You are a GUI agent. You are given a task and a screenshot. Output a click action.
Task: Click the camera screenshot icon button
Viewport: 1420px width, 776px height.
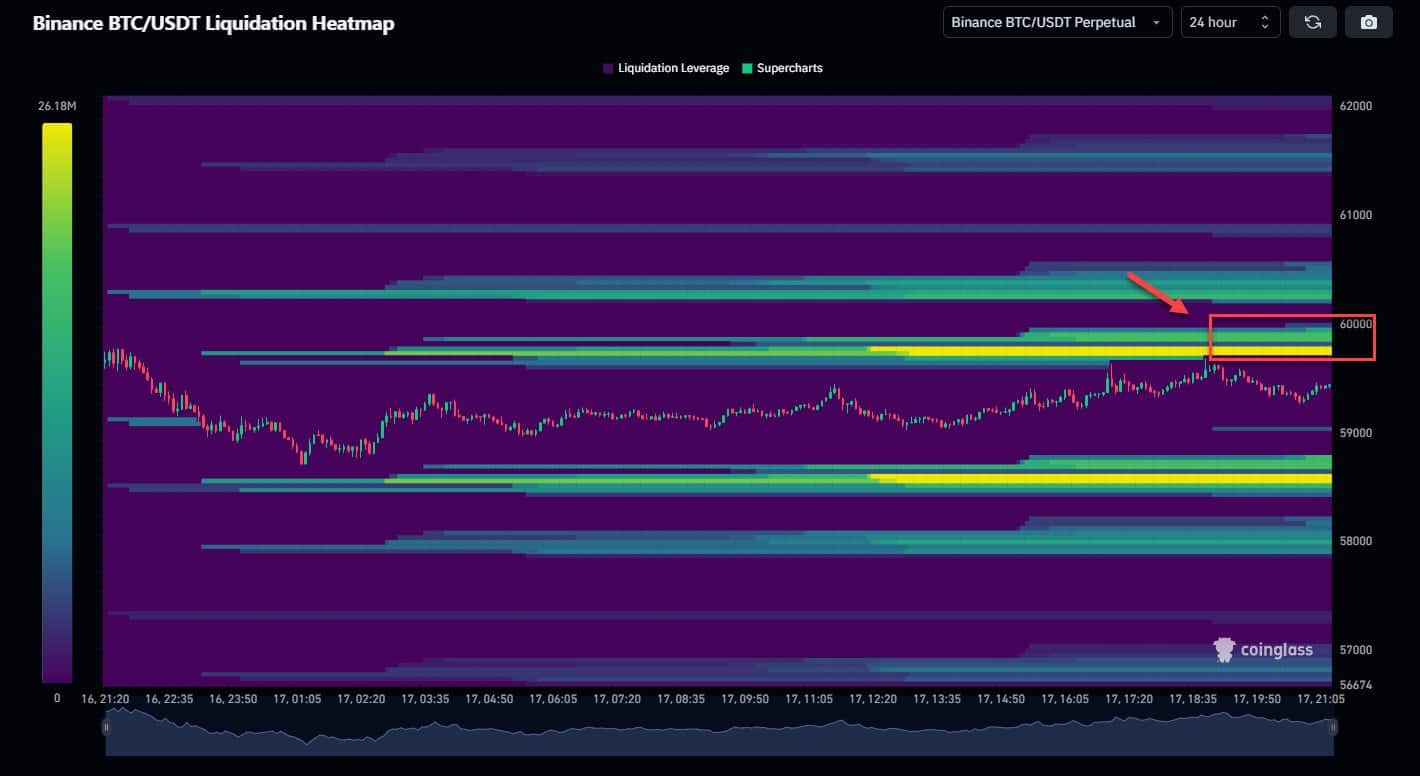1369,22
